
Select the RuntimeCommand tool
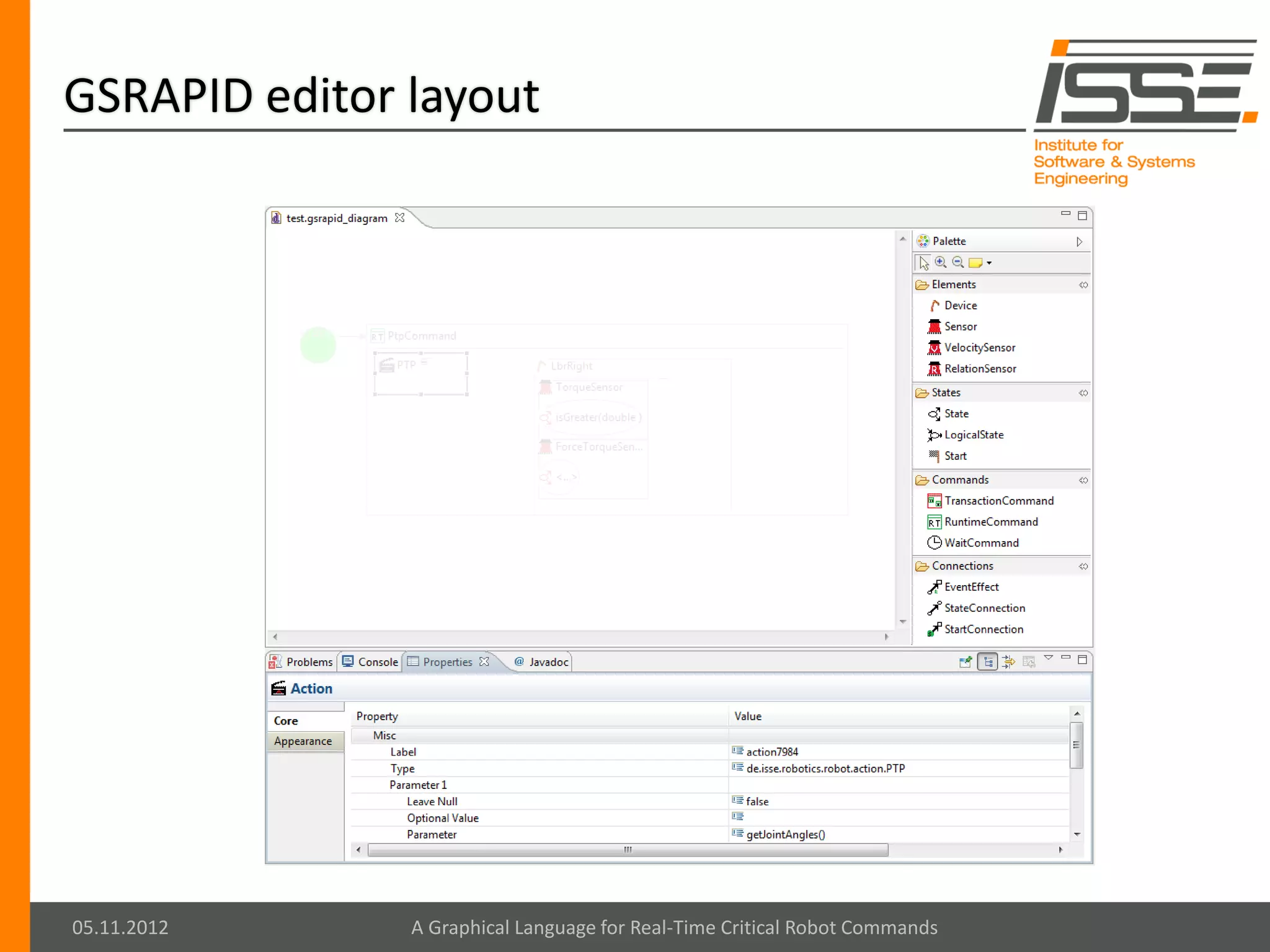tap(982, 522)
